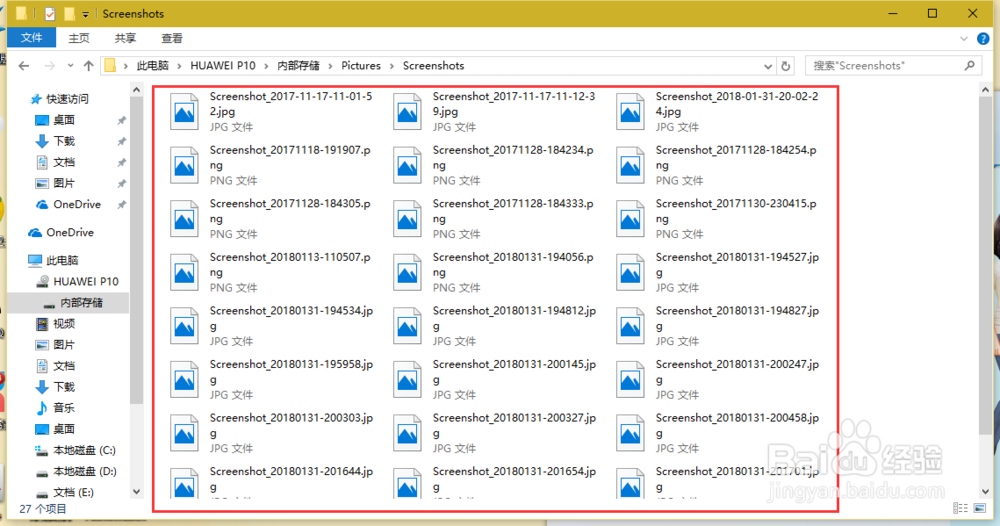Viewport: 1000px width, 526px height.
Task: Refresh the Screenshots folder view
Action: pos(786,66)
